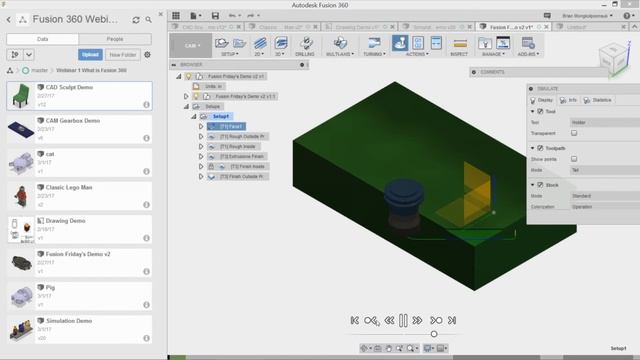Open the Multi-Axis toolpath icon
The height and width of the screenshot is (360, 640).
tap(340, 43)
